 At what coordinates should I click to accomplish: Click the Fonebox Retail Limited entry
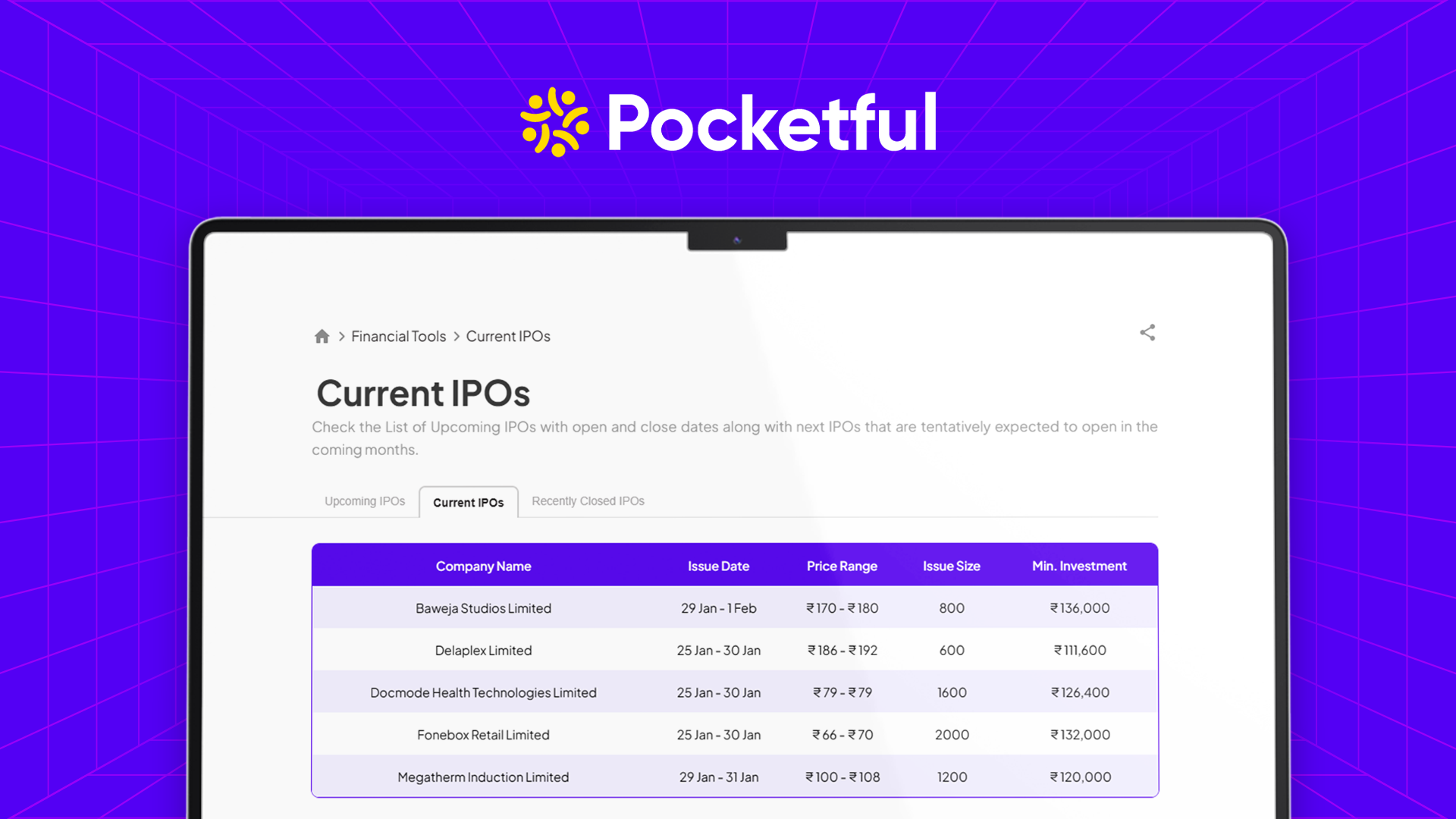[483, 734]
